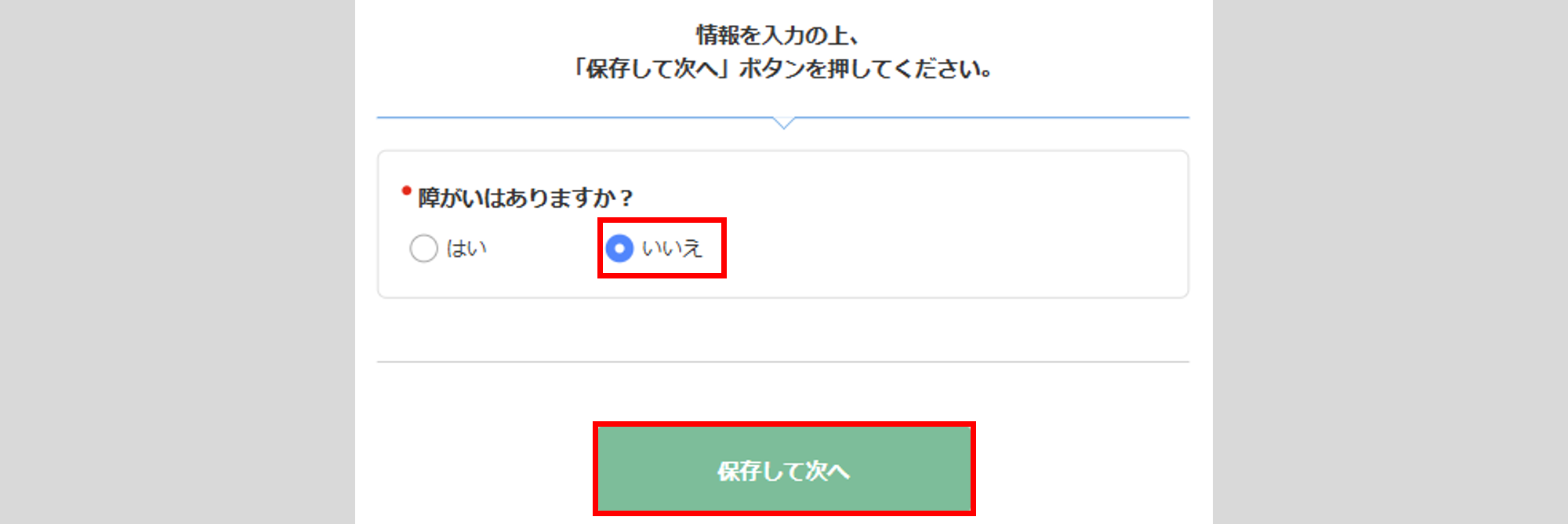Image resolution: width=1568 pixels, height=524 pixels.
Task: Click the gray divider line above save button
Action: 782,362
